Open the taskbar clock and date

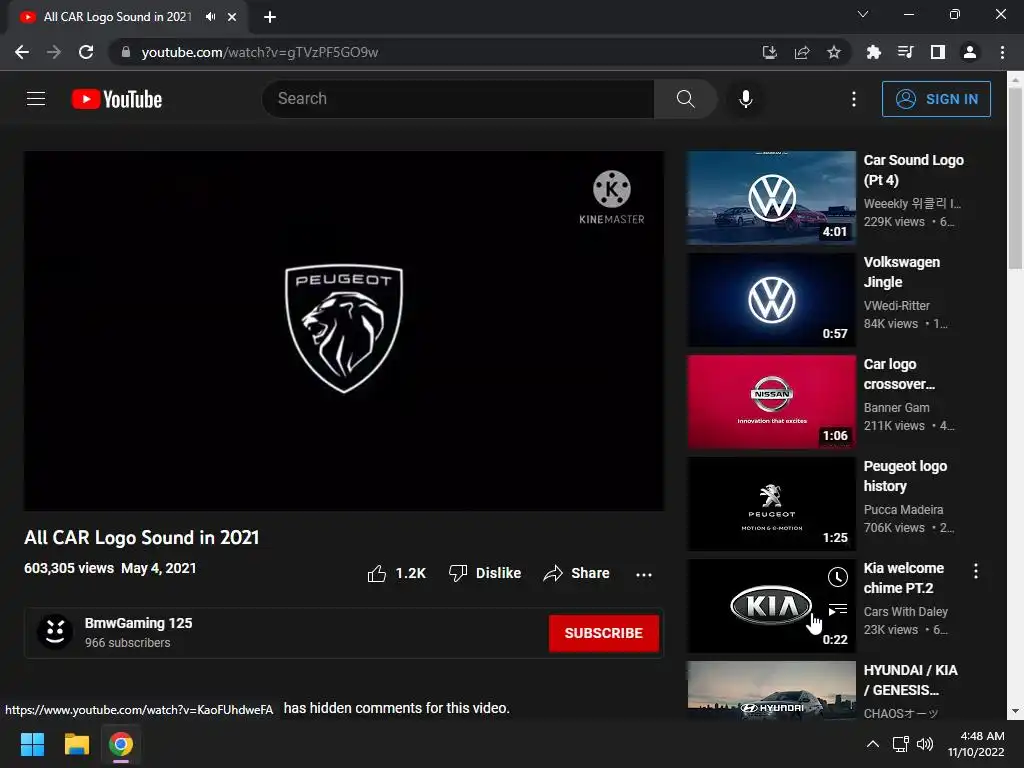[976, 744]
